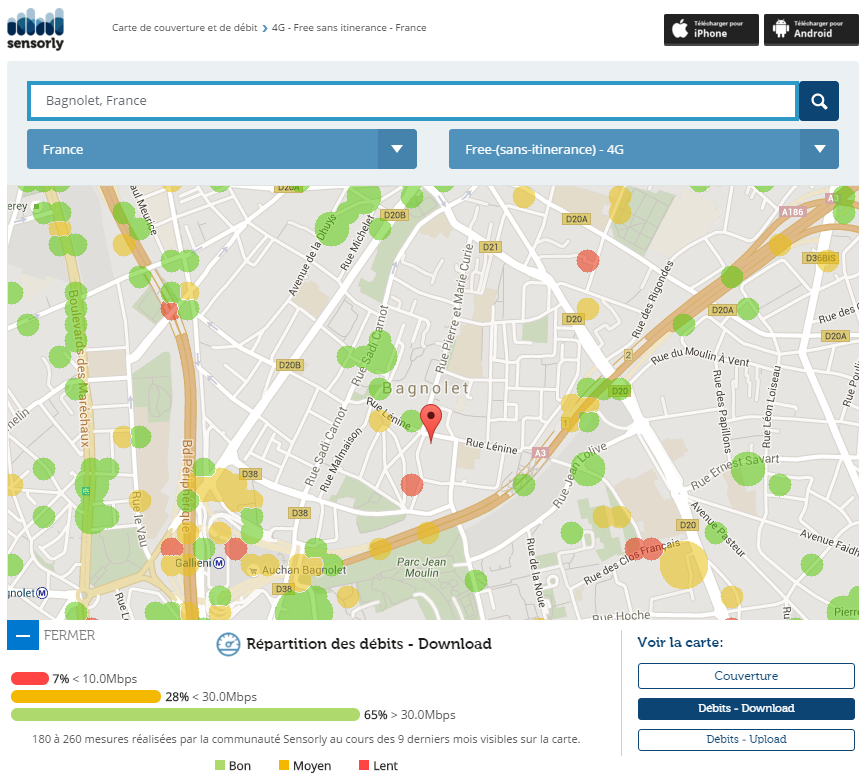
Task: Click the breadcrumb chevron separator arrow
Action: click(265, 28)
